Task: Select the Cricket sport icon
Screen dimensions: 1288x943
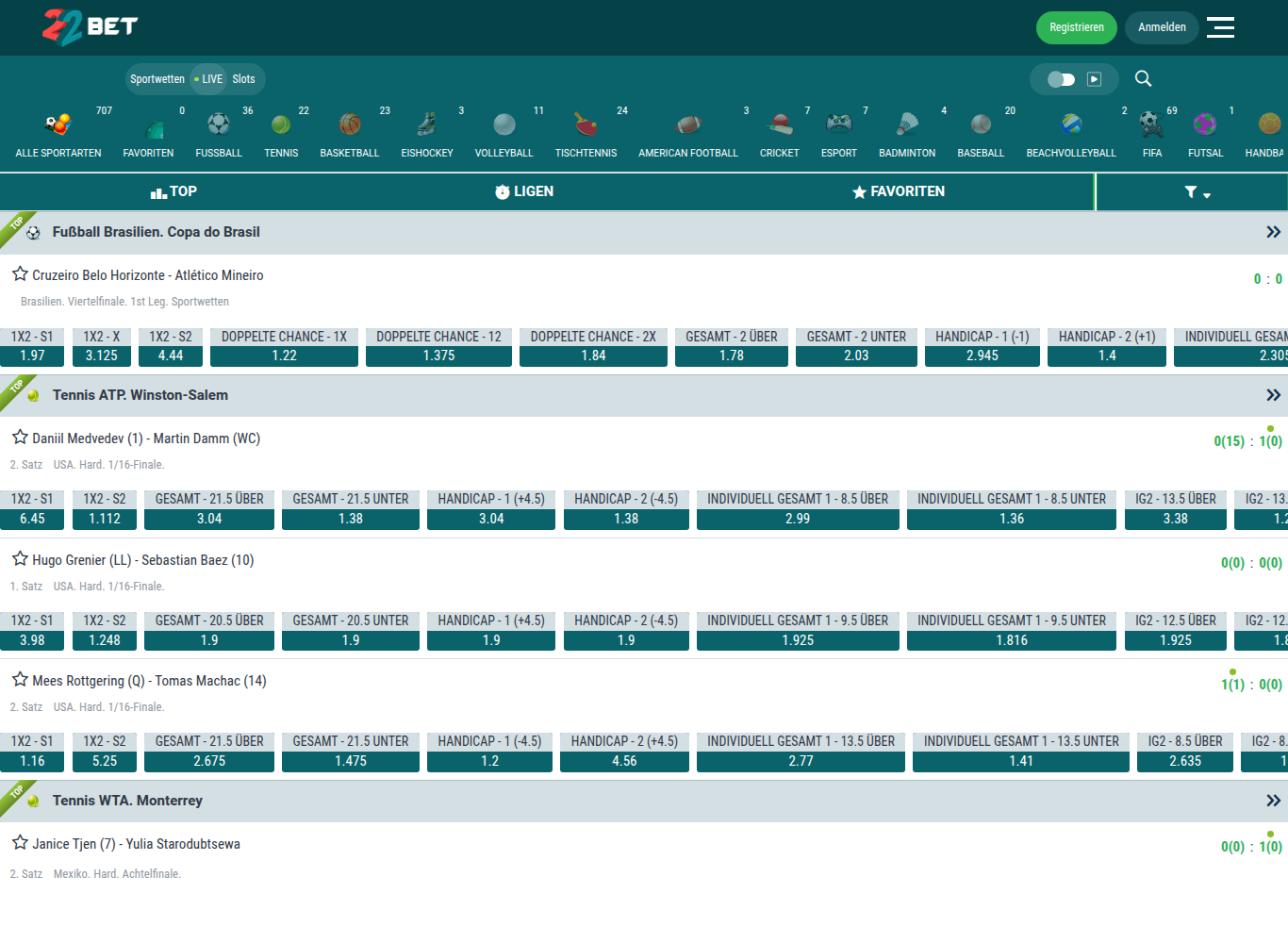Action: (780, 124)
